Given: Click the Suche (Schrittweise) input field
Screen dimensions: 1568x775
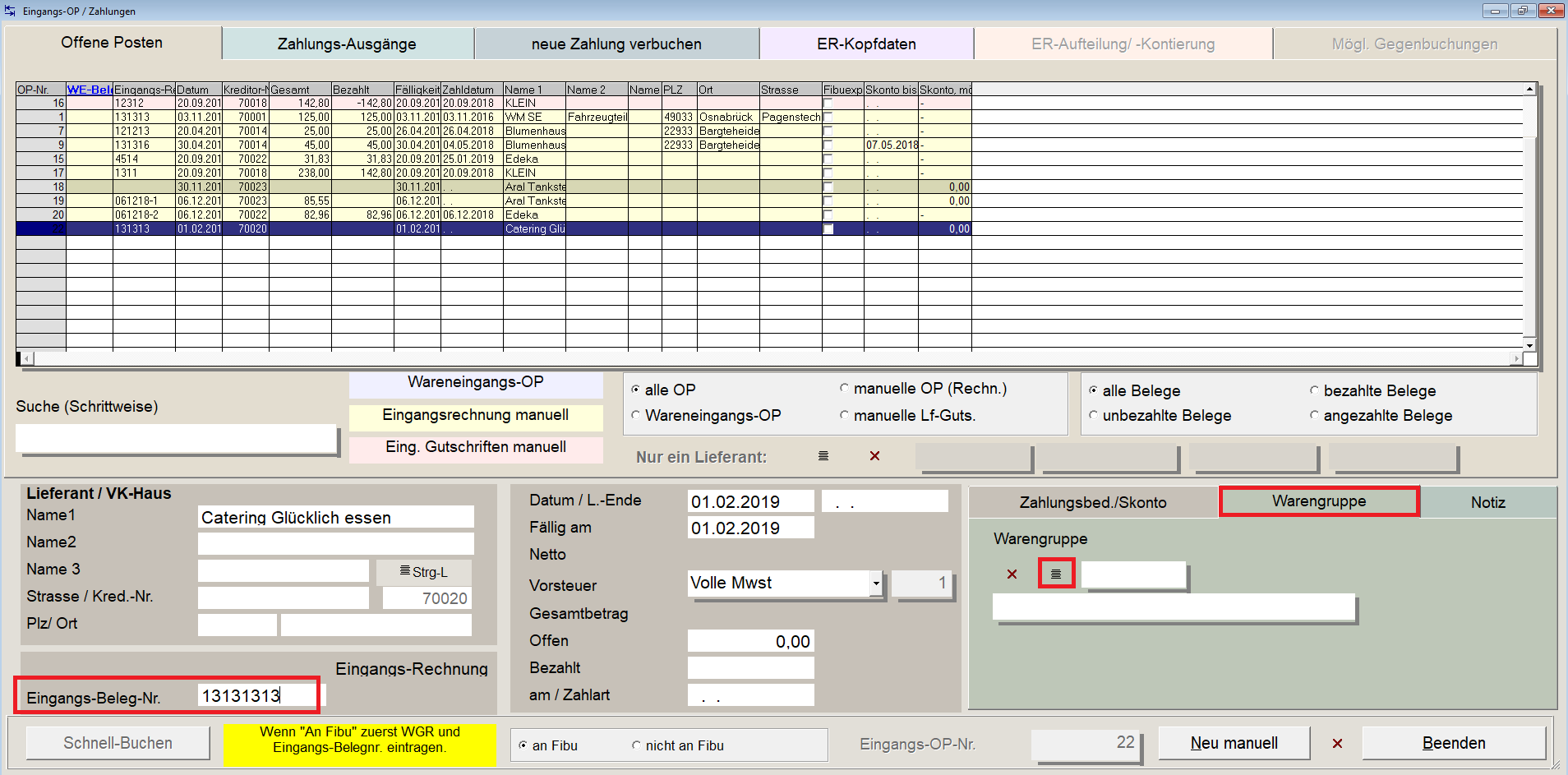Looking at the screenshot, I should (x=176, y=438).
